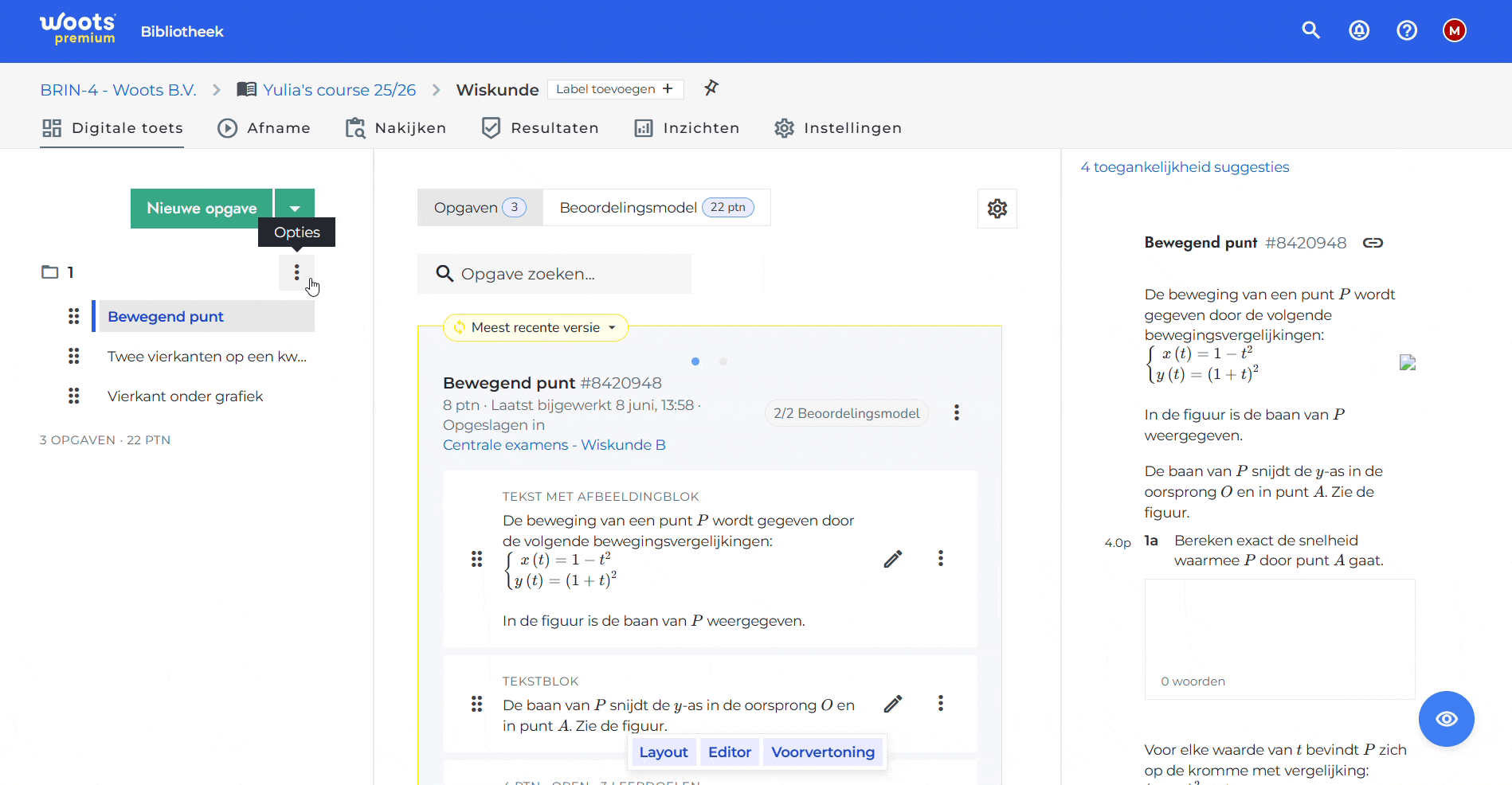Open the Afname tab
The height and width of the screenshot is (785, 1512).
click(264, 128)
